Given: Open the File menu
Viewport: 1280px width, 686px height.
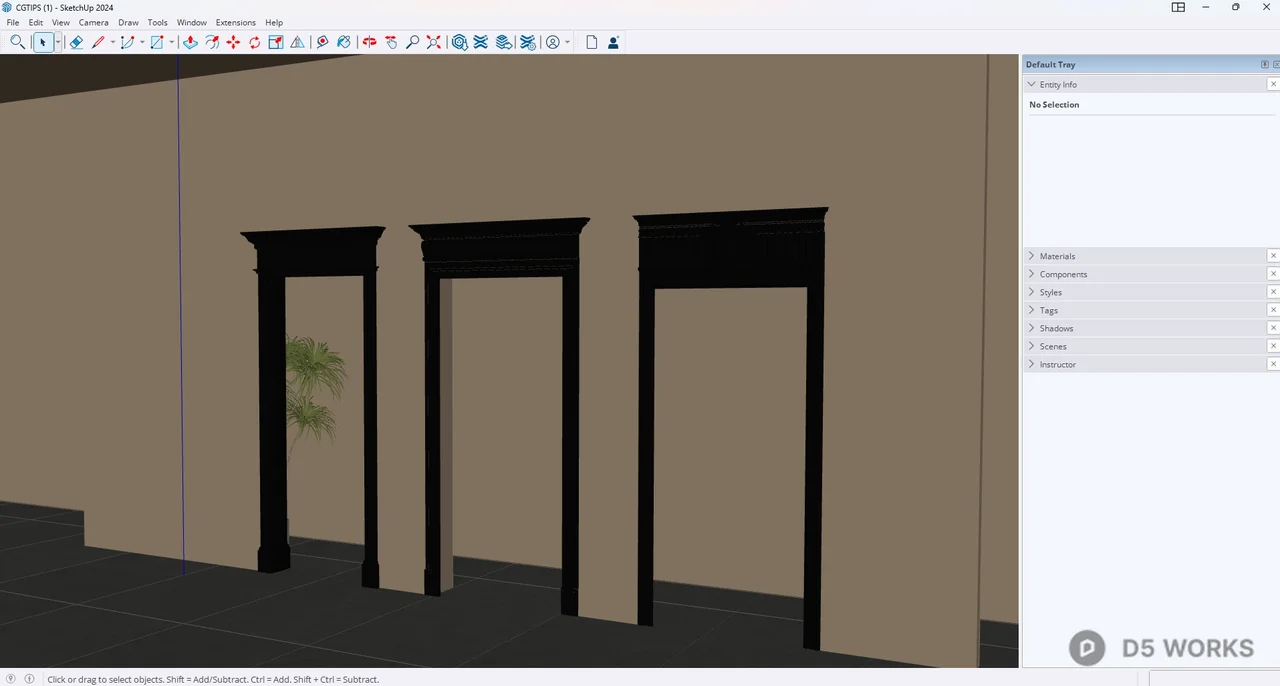Looking at the screenshot, I should (x=13, y=22).
